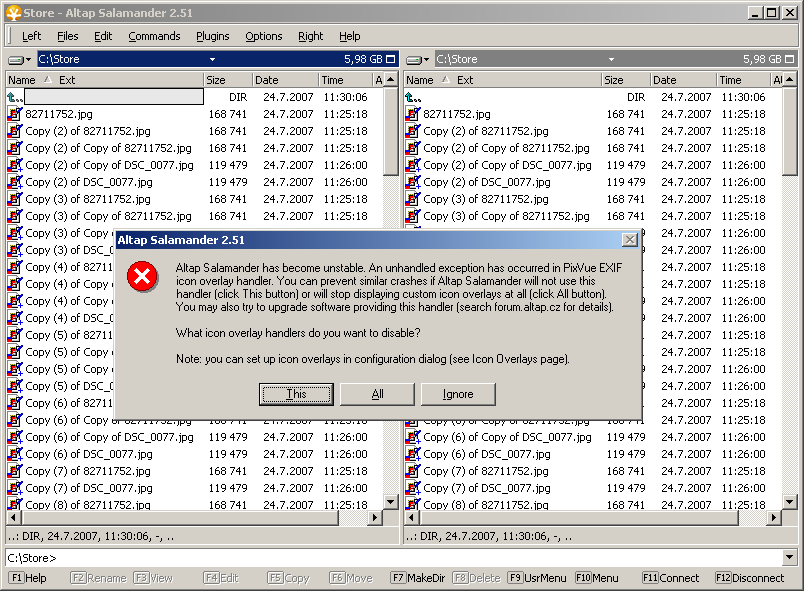Click left icon of Copy (7) of 82711752.jpg
Image resolution: width=804 pixels, height=591 pixels.
pos(15,471)
